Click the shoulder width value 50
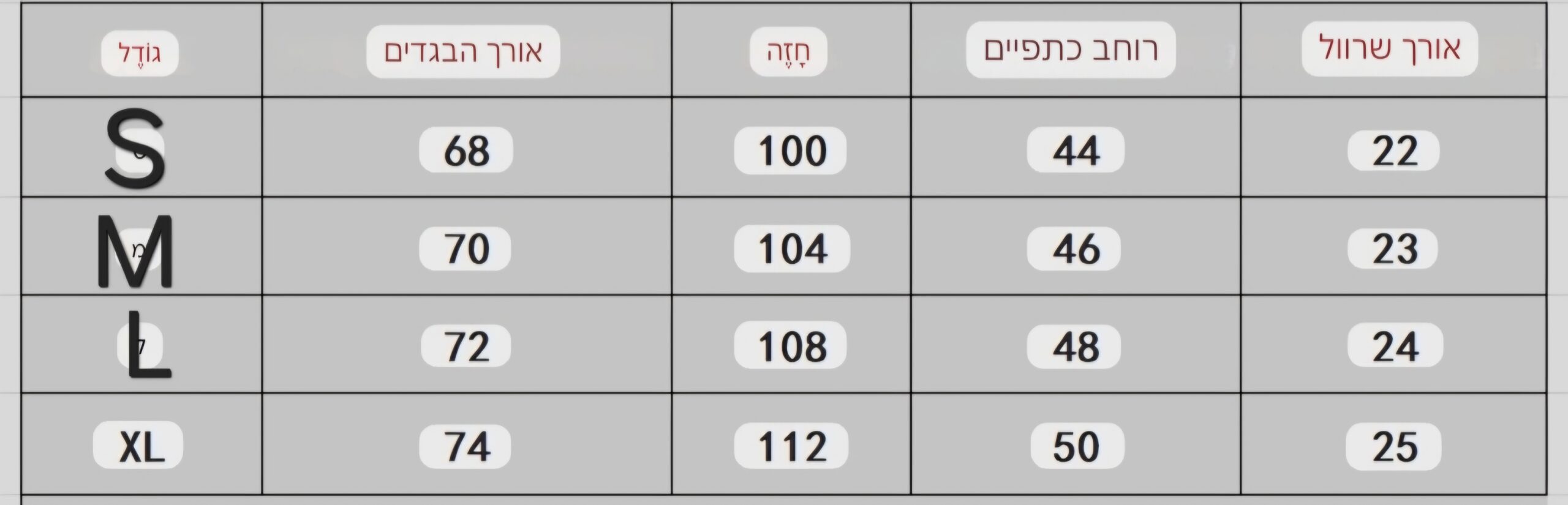 (1078, 446)
